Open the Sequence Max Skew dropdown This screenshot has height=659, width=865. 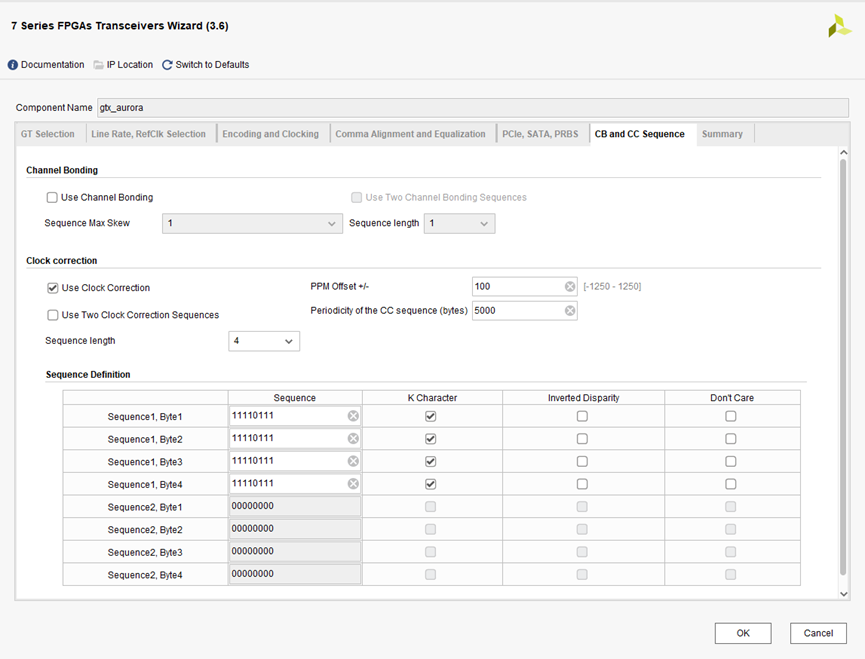click(252, 224)
